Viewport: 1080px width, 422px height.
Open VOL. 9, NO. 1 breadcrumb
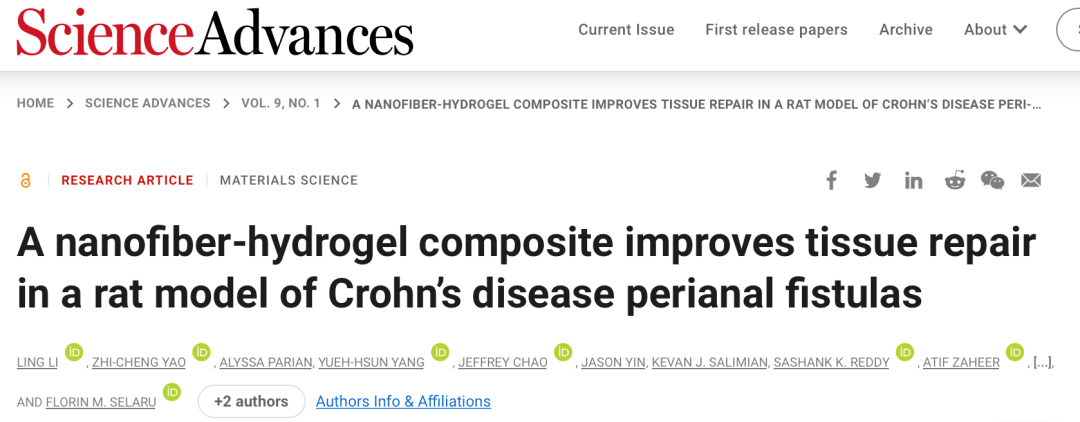pyautogui.click(x=281, y=103)
